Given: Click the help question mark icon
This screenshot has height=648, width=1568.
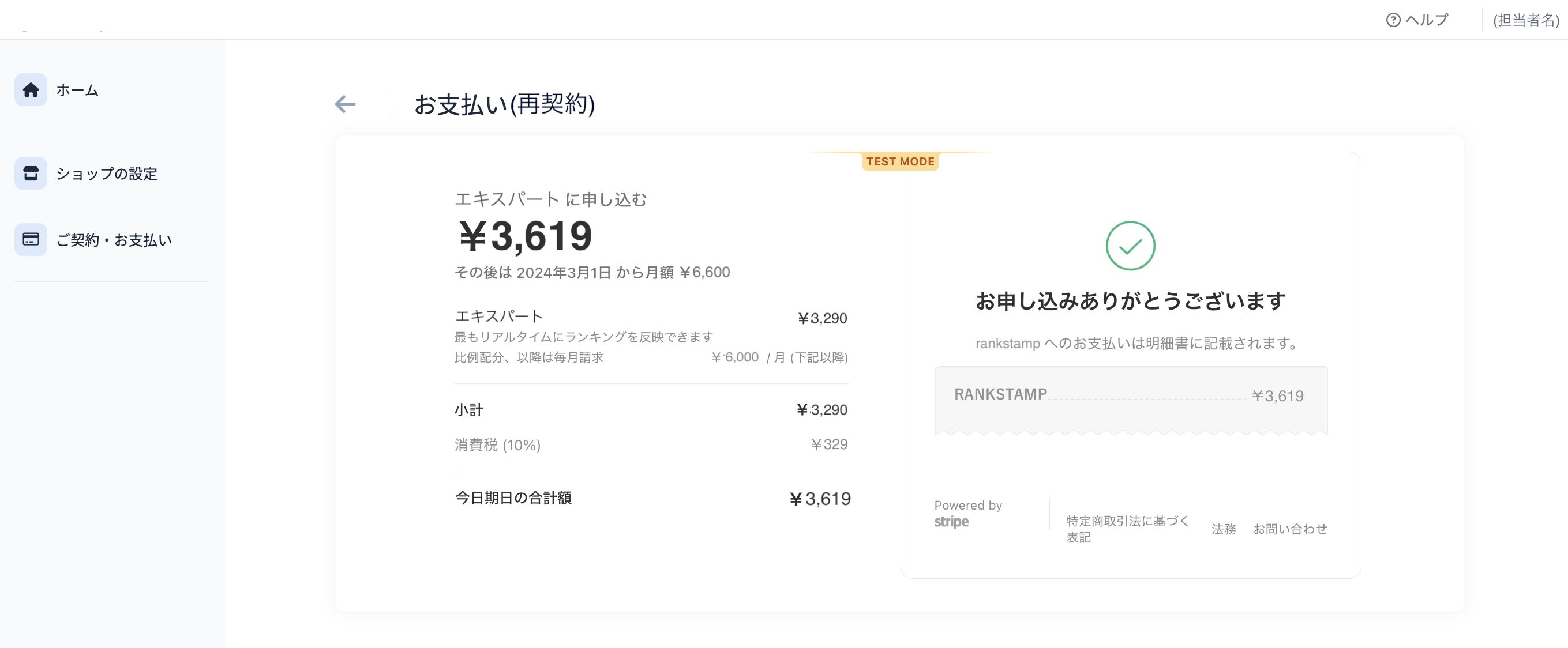Looking at the screenshot, I should (1393, 20).
